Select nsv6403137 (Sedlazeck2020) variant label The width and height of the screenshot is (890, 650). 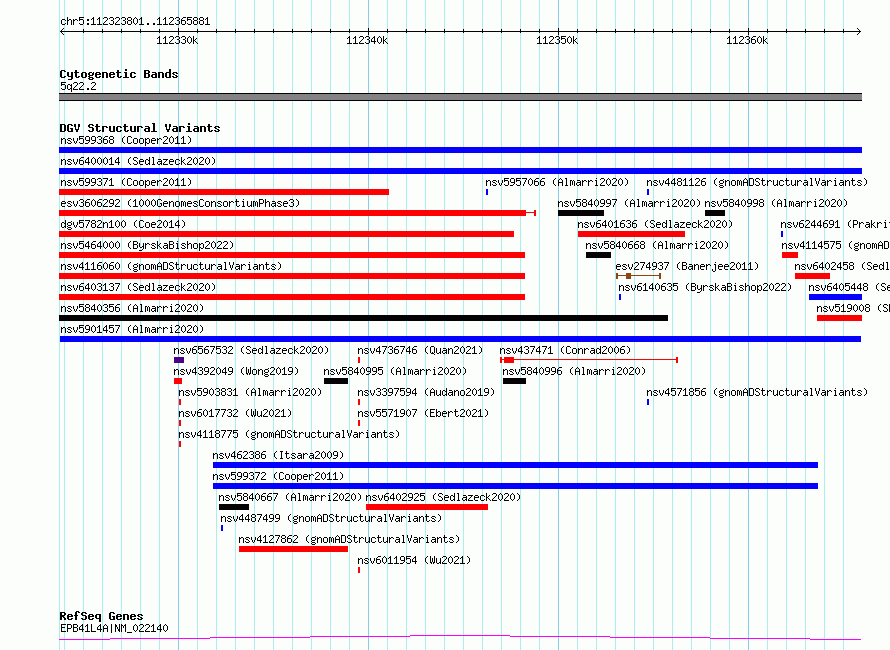(x=138, y=287)
